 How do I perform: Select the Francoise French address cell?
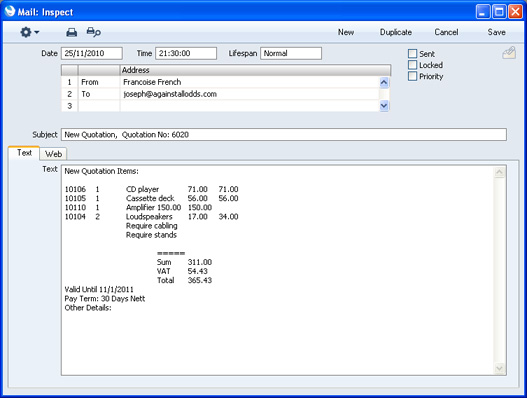click(250, 82)
